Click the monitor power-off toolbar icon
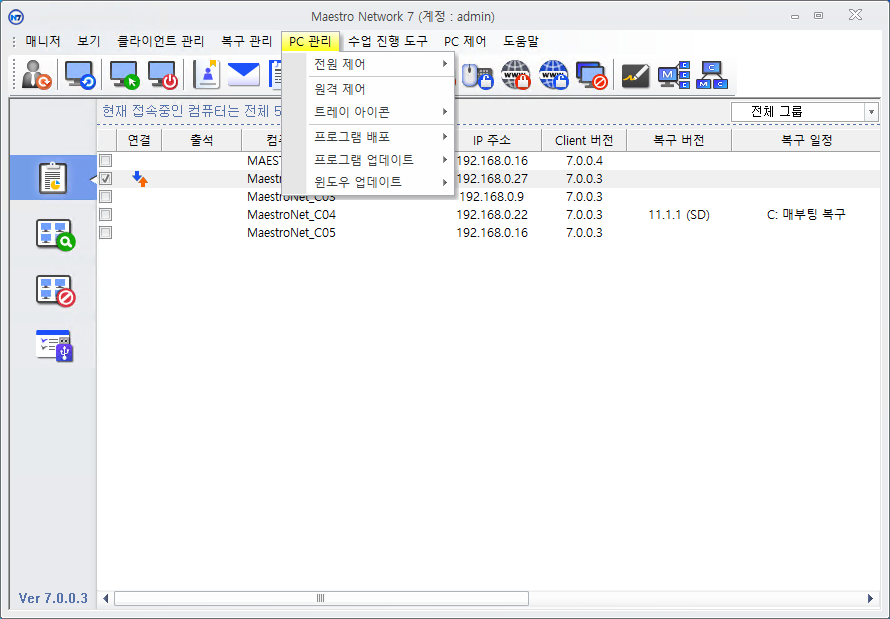Screen dimensions: 890x619 click(162, 75)
